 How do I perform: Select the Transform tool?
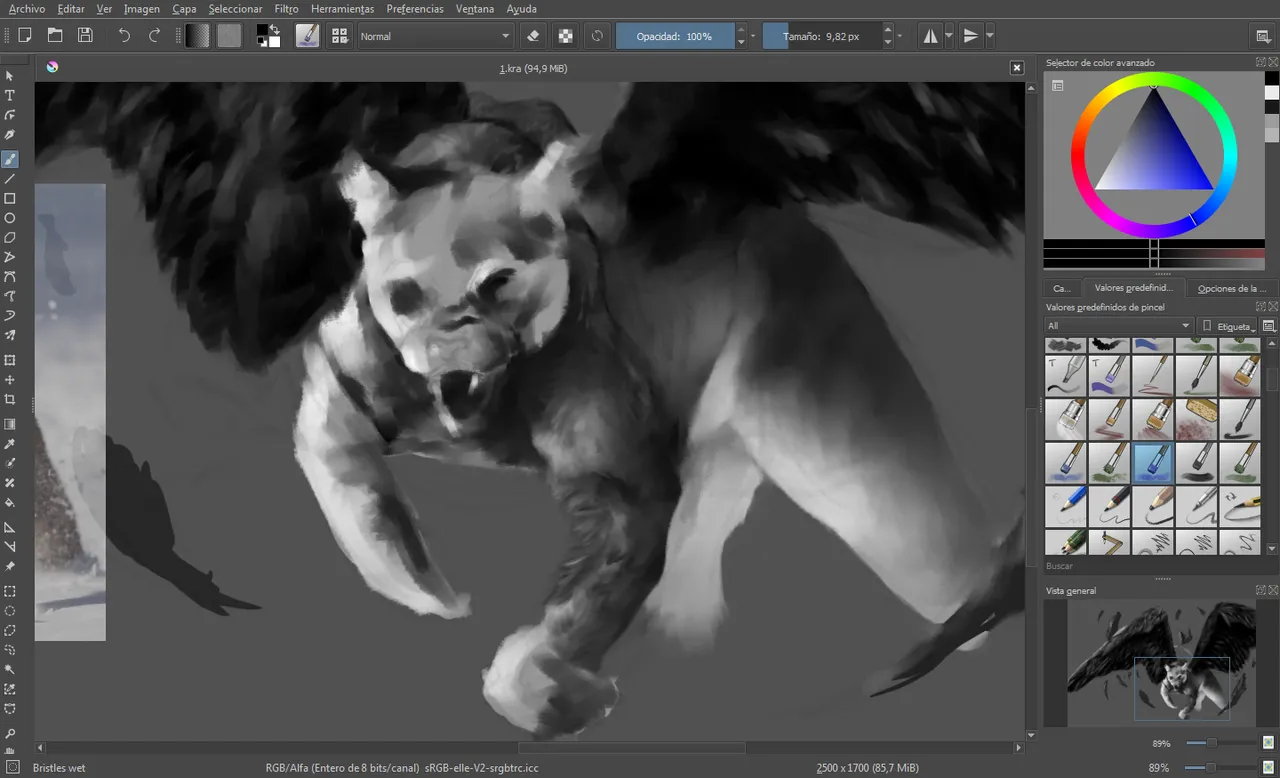click(x=10, y=360)
